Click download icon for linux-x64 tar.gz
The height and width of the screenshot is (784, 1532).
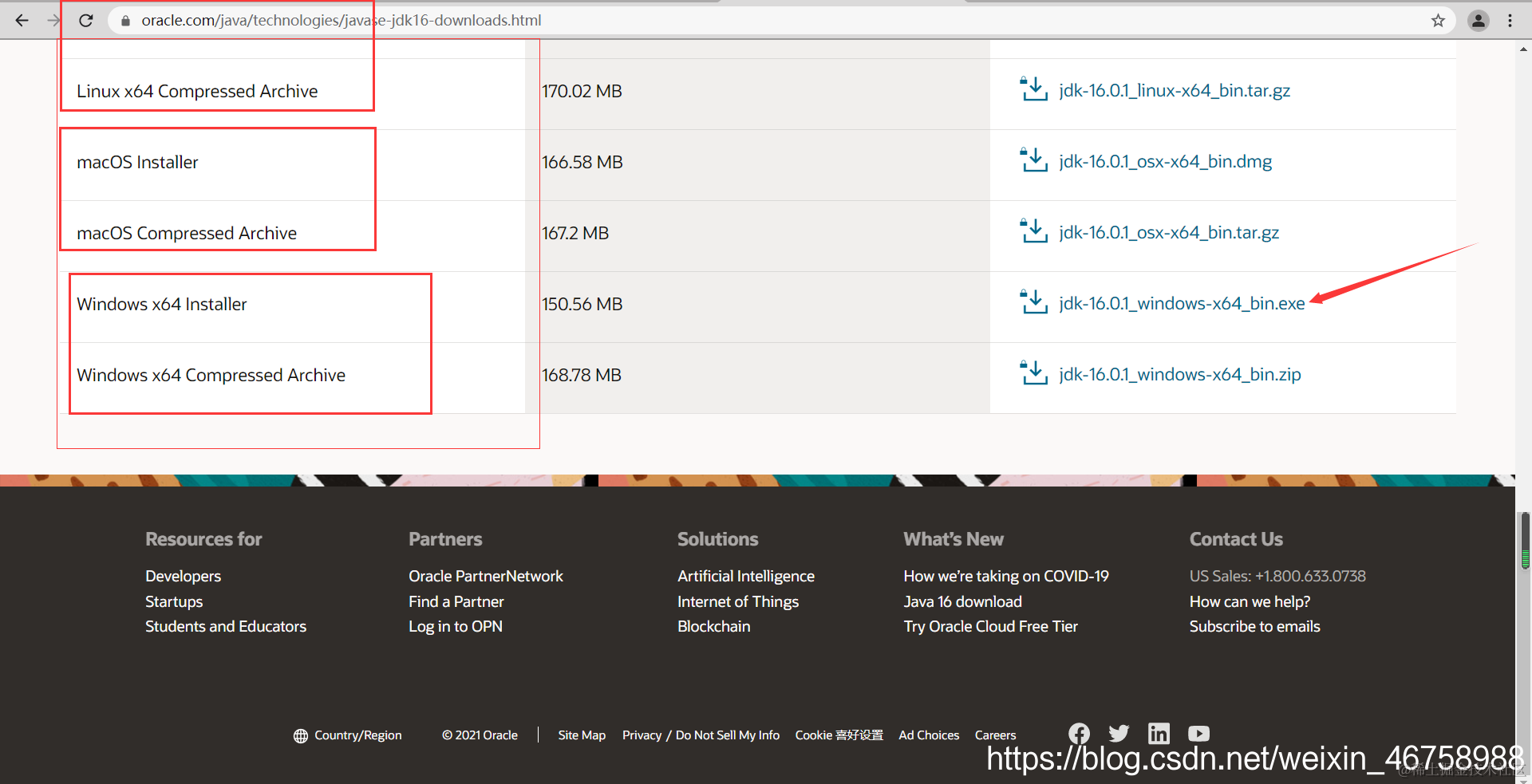(x=1034, y=89)
